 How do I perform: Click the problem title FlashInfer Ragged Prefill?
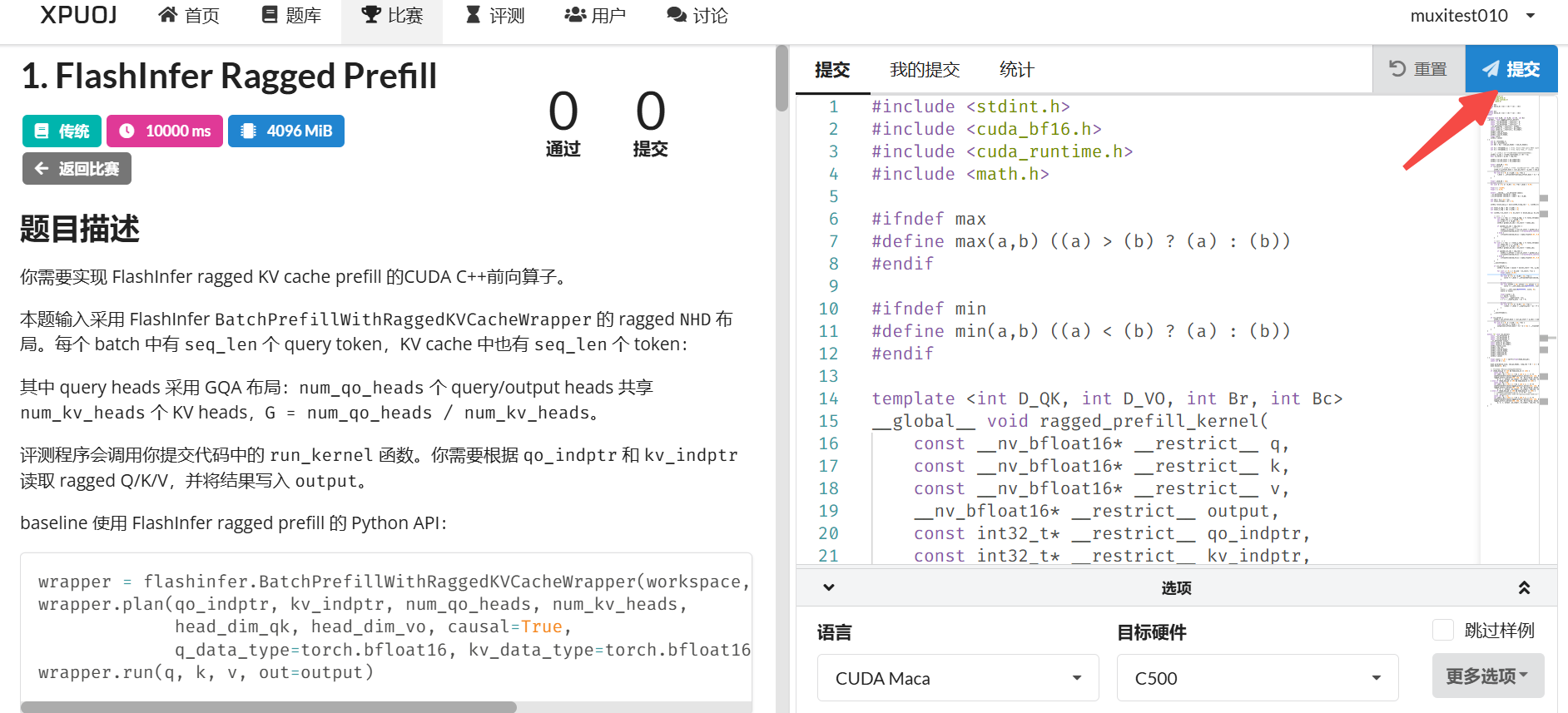(x=229, y=76)
